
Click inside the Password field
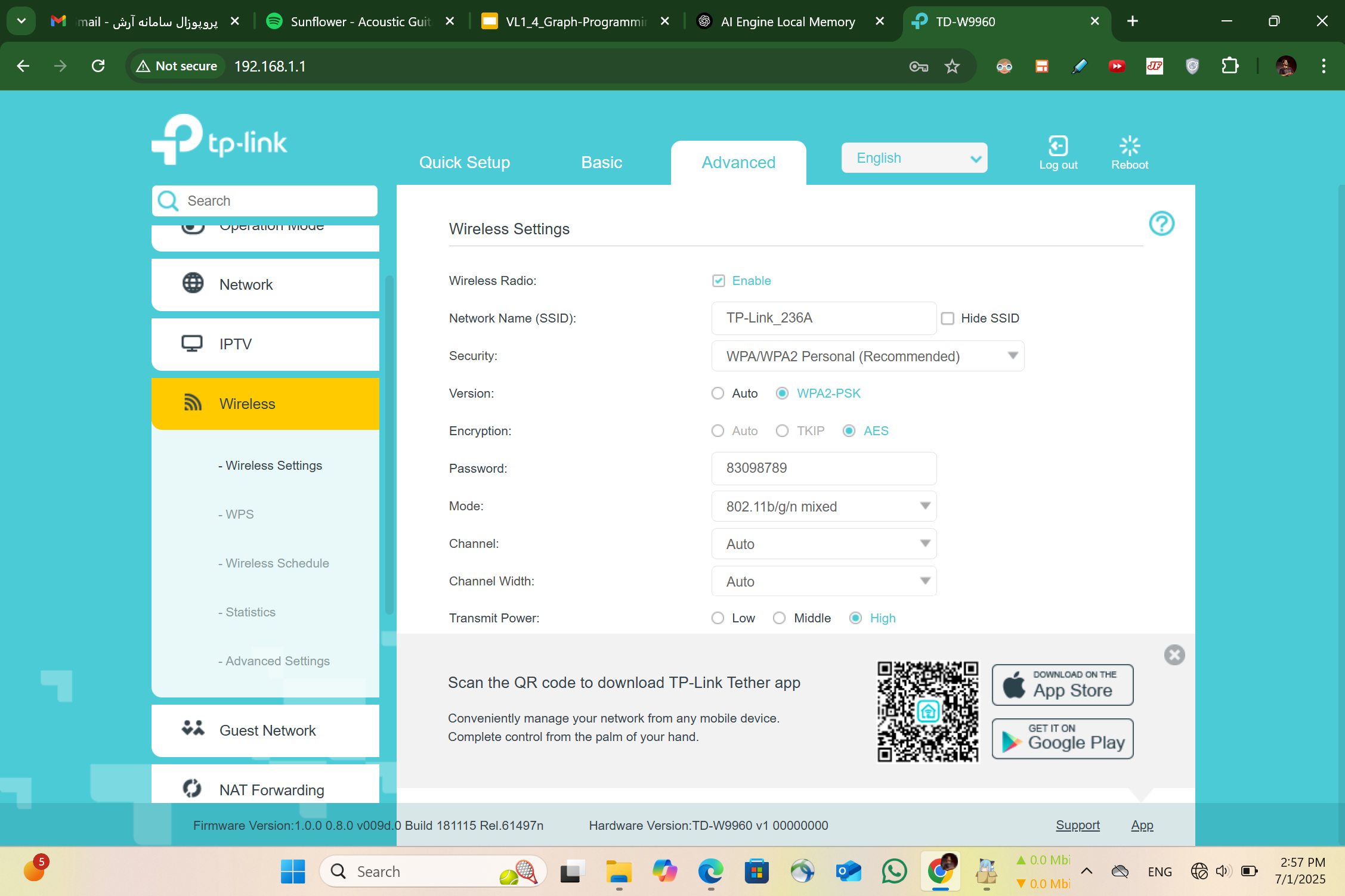823,468
